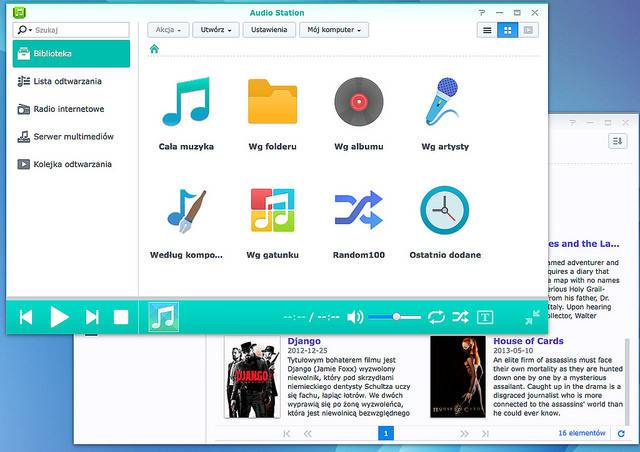Skip to previous track

click(x=26, y=317)
